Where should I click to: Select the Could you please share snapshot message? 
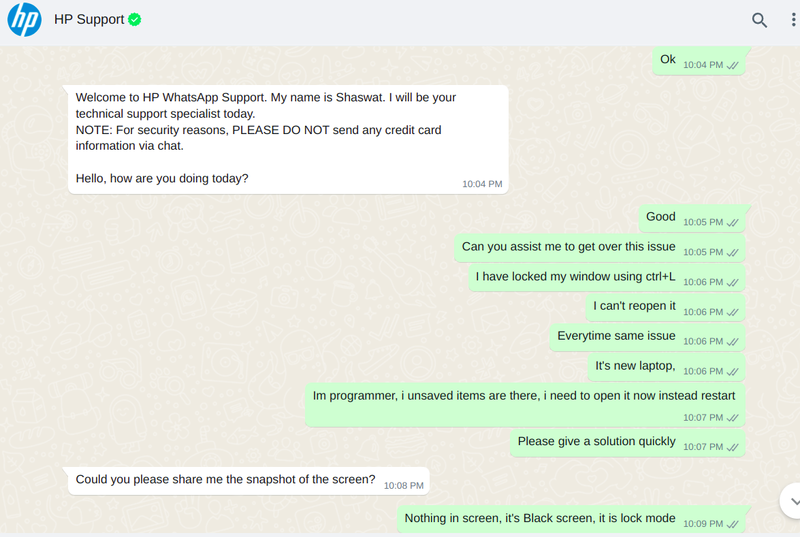pyautogui.click(x=248, y=481)
